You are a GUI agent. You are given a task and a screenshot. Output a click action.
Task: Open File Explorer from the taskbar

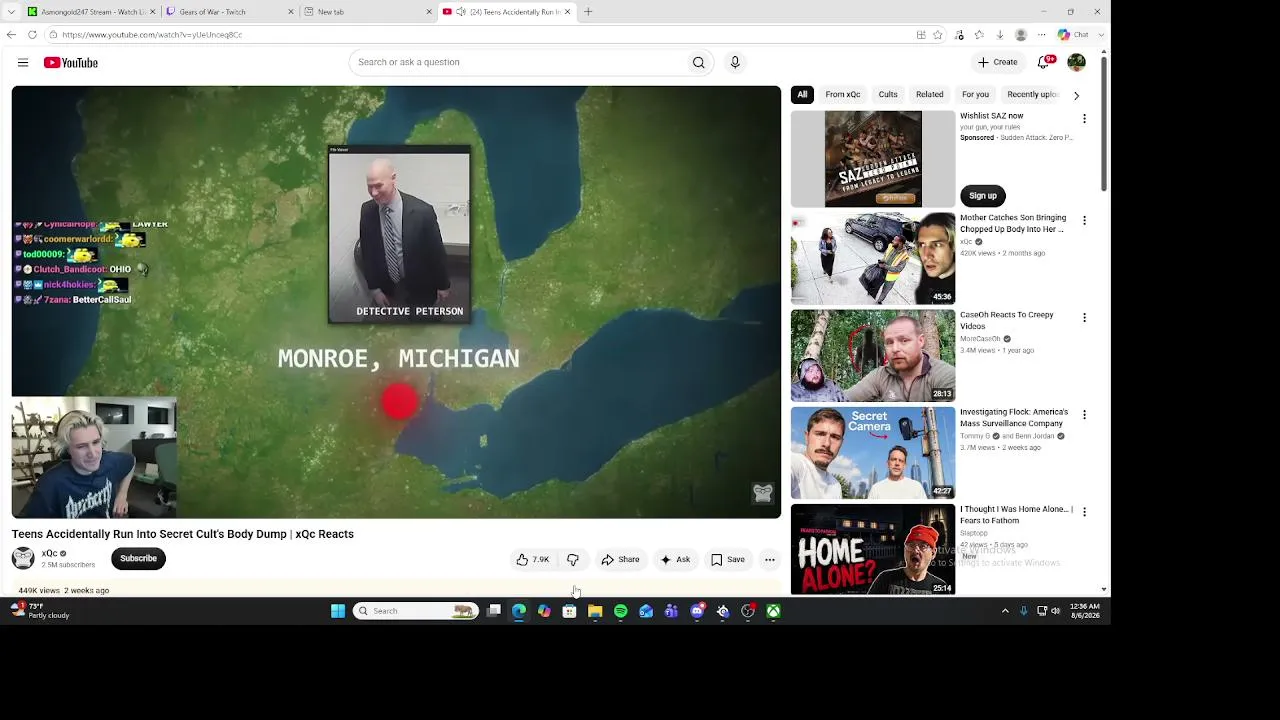click(595, 611)
